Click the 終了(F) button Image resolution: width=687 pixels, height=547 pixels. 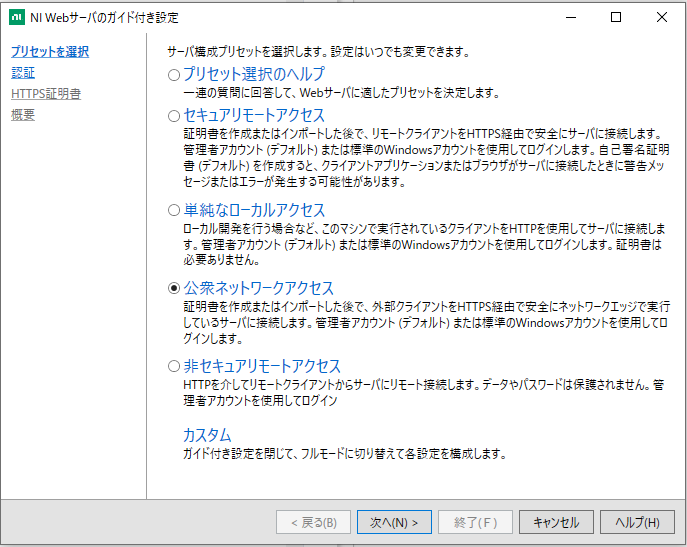[x=475, y=522]
